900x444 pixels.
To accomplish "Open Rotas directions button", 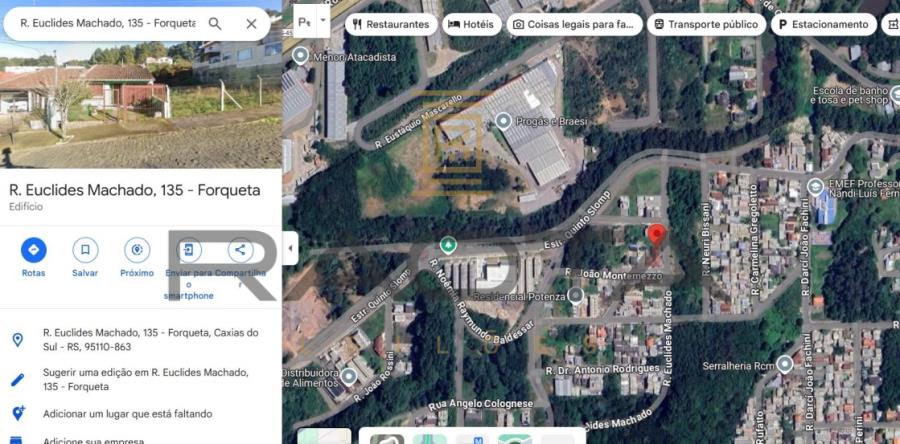I will pos(33,250).
